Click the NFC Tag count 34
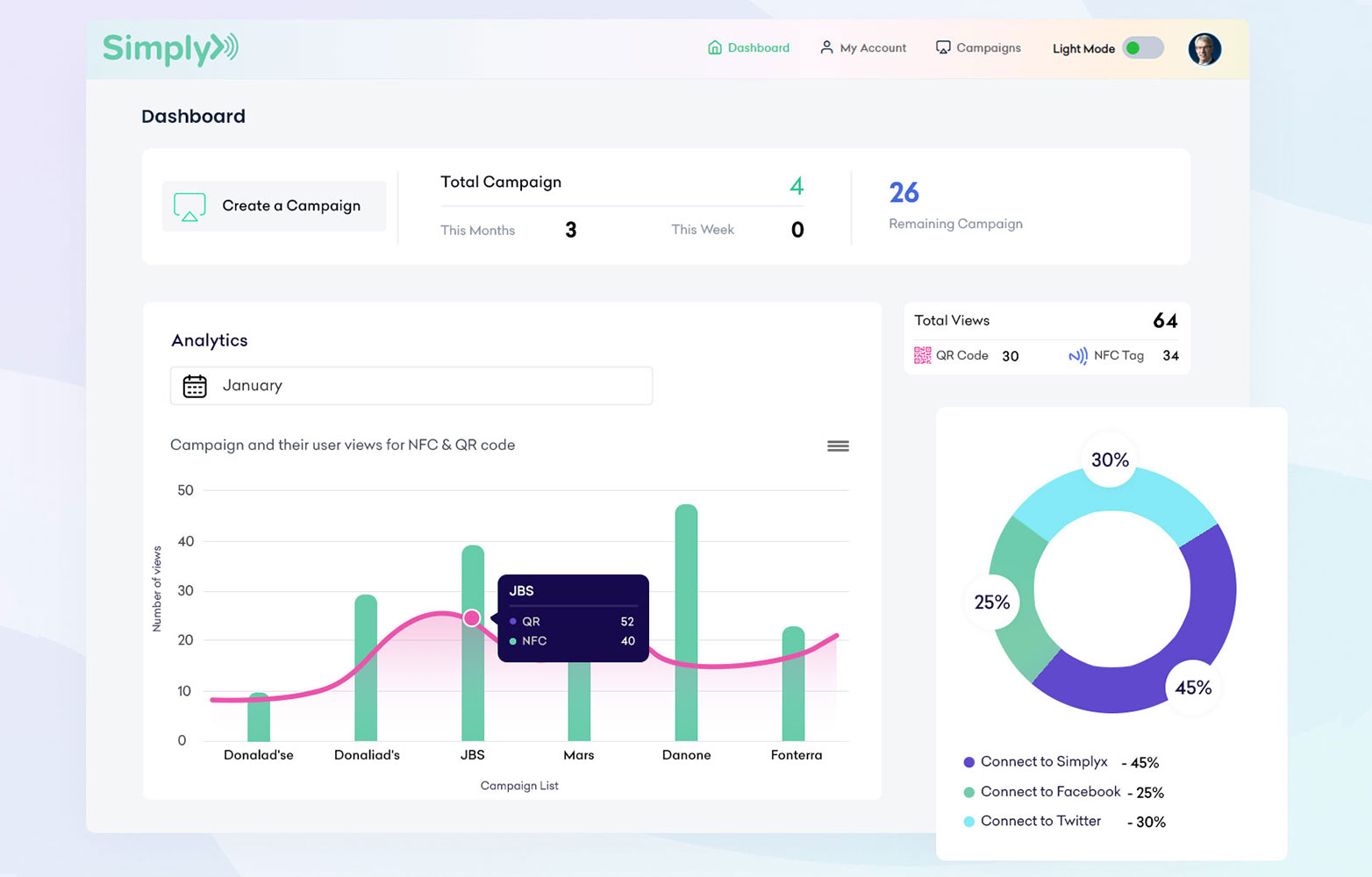Screen dimensions: 1372x877 tap(1170, 356)
